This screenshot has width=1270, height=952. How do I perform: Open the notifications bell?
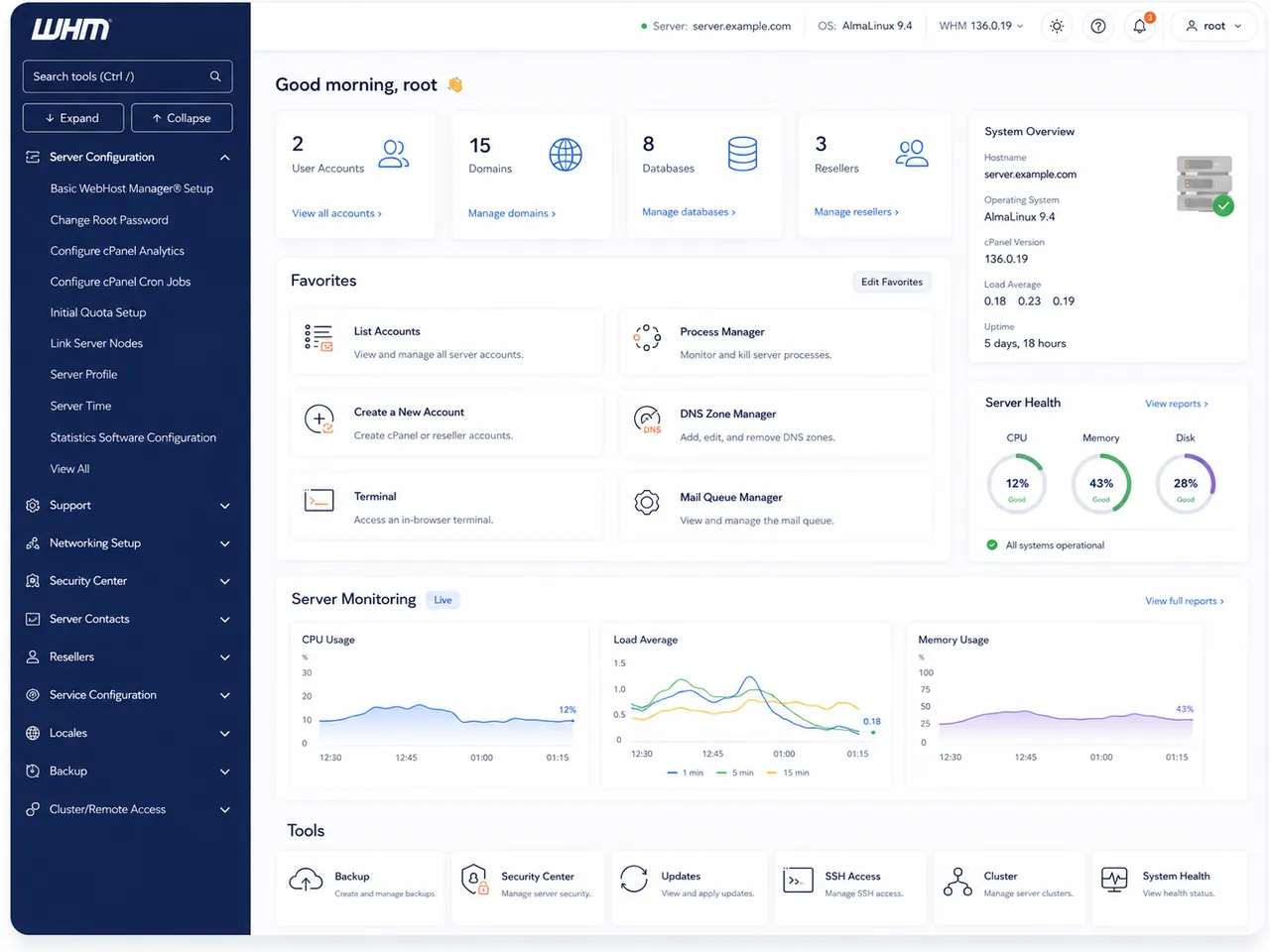pos(1140,27)
